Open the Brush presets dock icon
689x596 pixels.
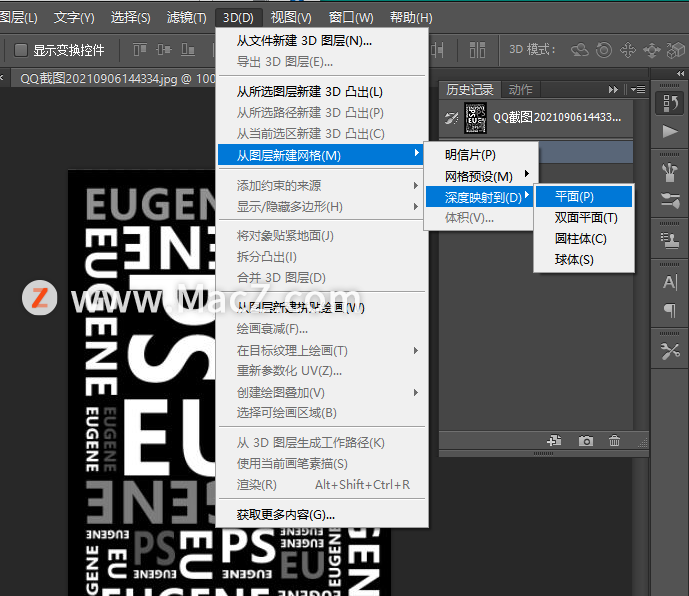pyautogui.click(x=670, y=172)
